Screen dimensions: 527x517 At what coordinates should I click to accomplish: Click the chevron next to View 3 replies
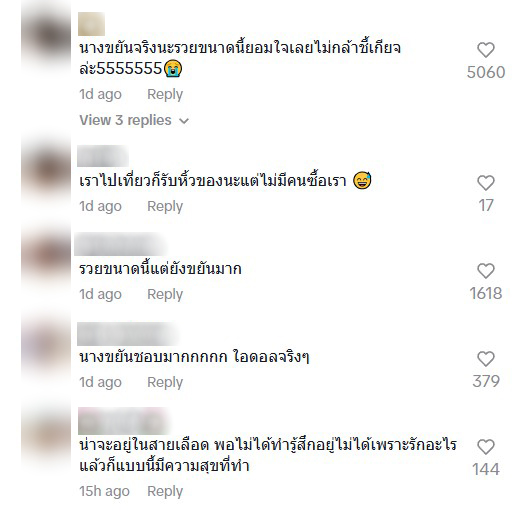tap(184, 121)
